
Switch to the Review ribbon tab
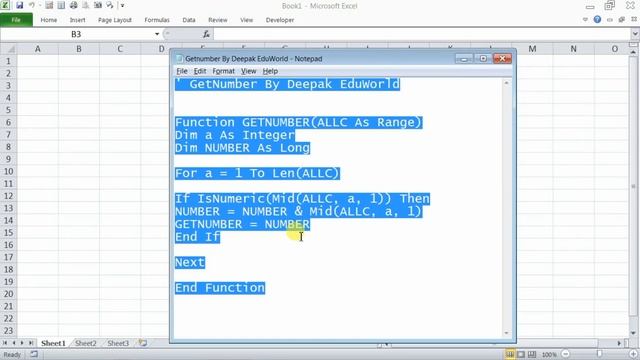[218, 20]
